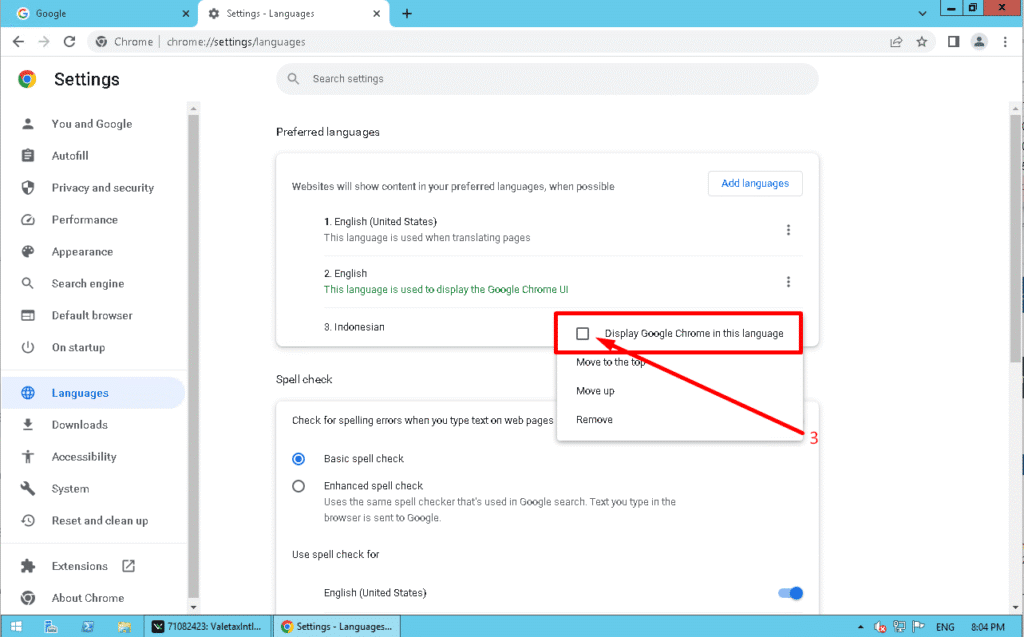Click the magnifier icon in the Search settings box

click(293, 79)
